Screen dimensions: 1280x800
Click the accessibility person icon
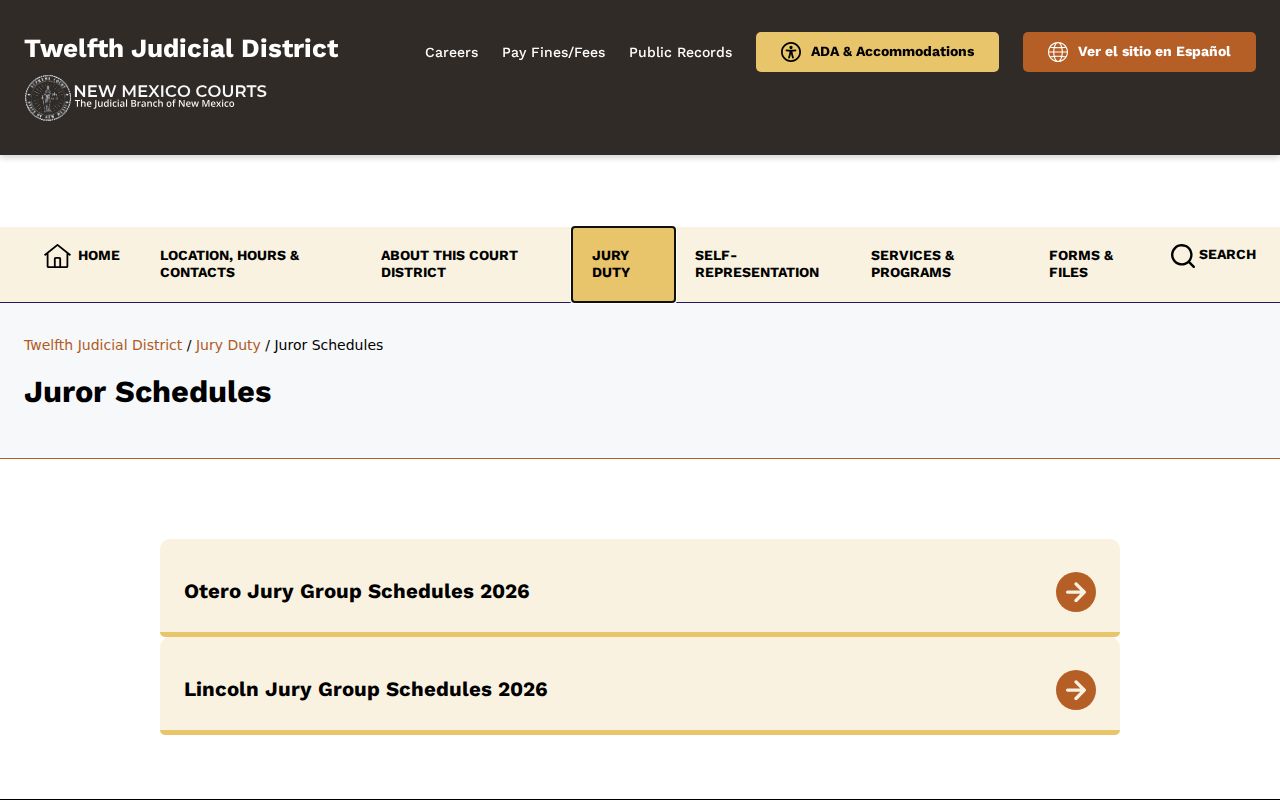point(791,52)
